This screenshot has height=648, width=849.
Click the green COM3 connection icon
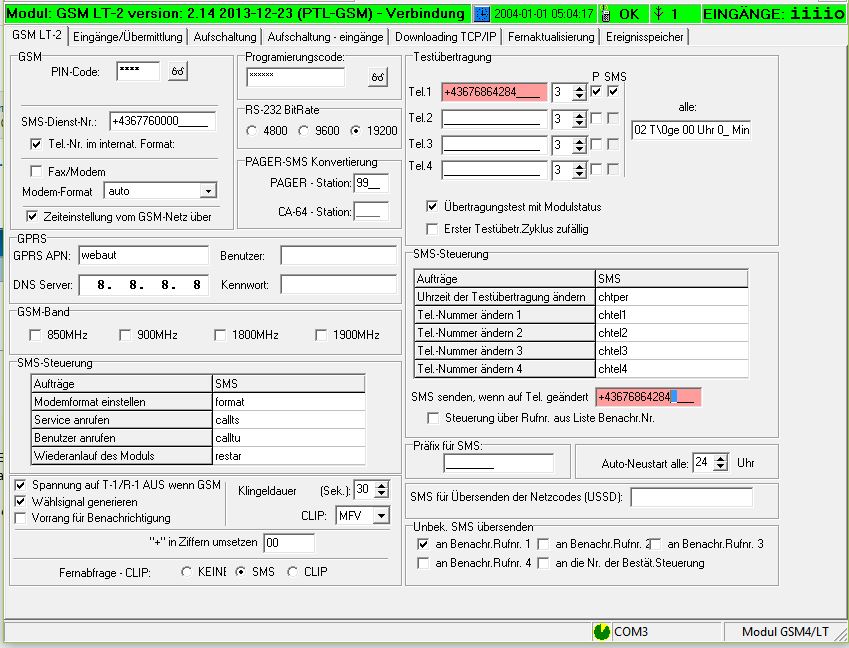point(601,632)
